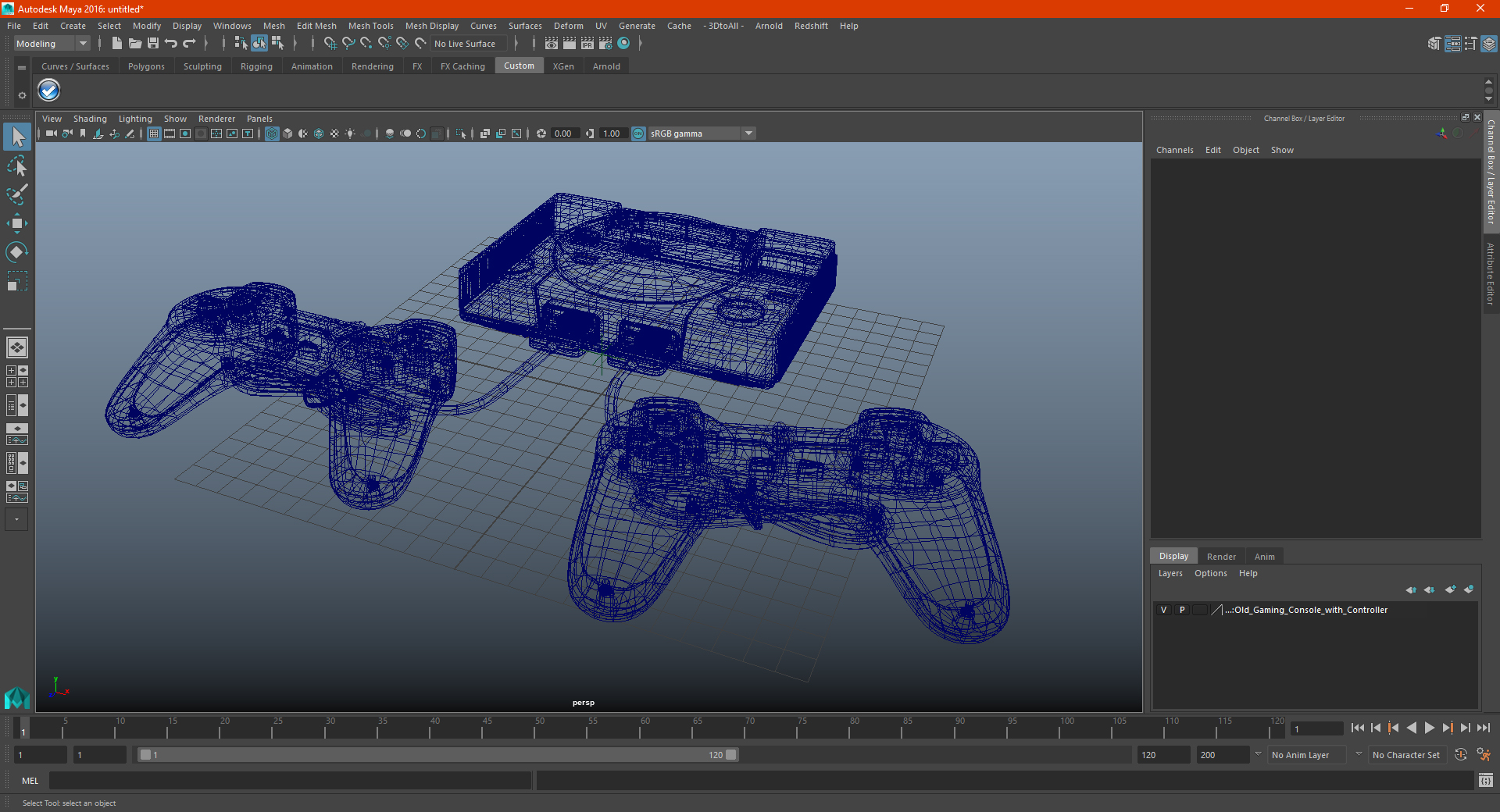Toggle Snap to curves
The height and width of the screenshot is (812, 1500).
pyautogui.click(x=348, y=44)
